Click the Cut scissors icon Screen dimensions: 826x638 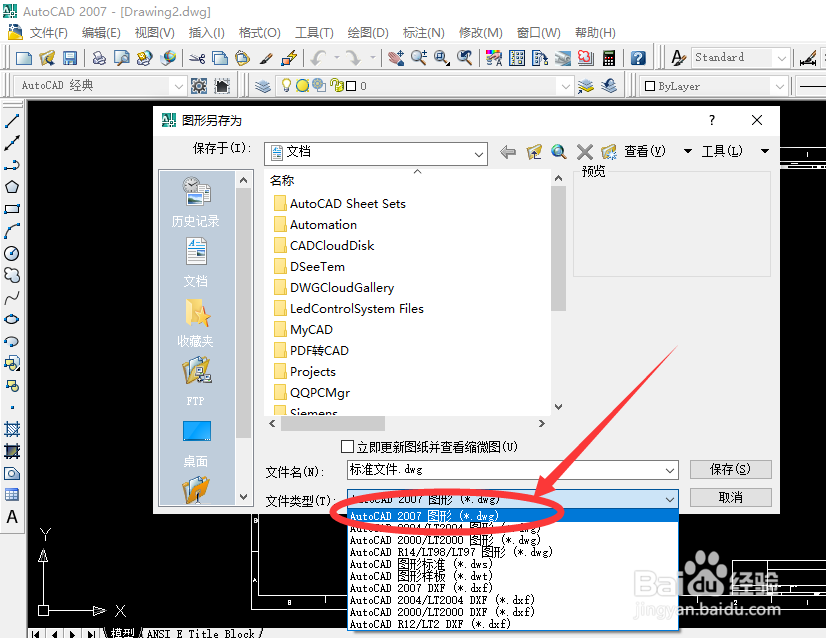pyautogui.click(x=197, y=57)
